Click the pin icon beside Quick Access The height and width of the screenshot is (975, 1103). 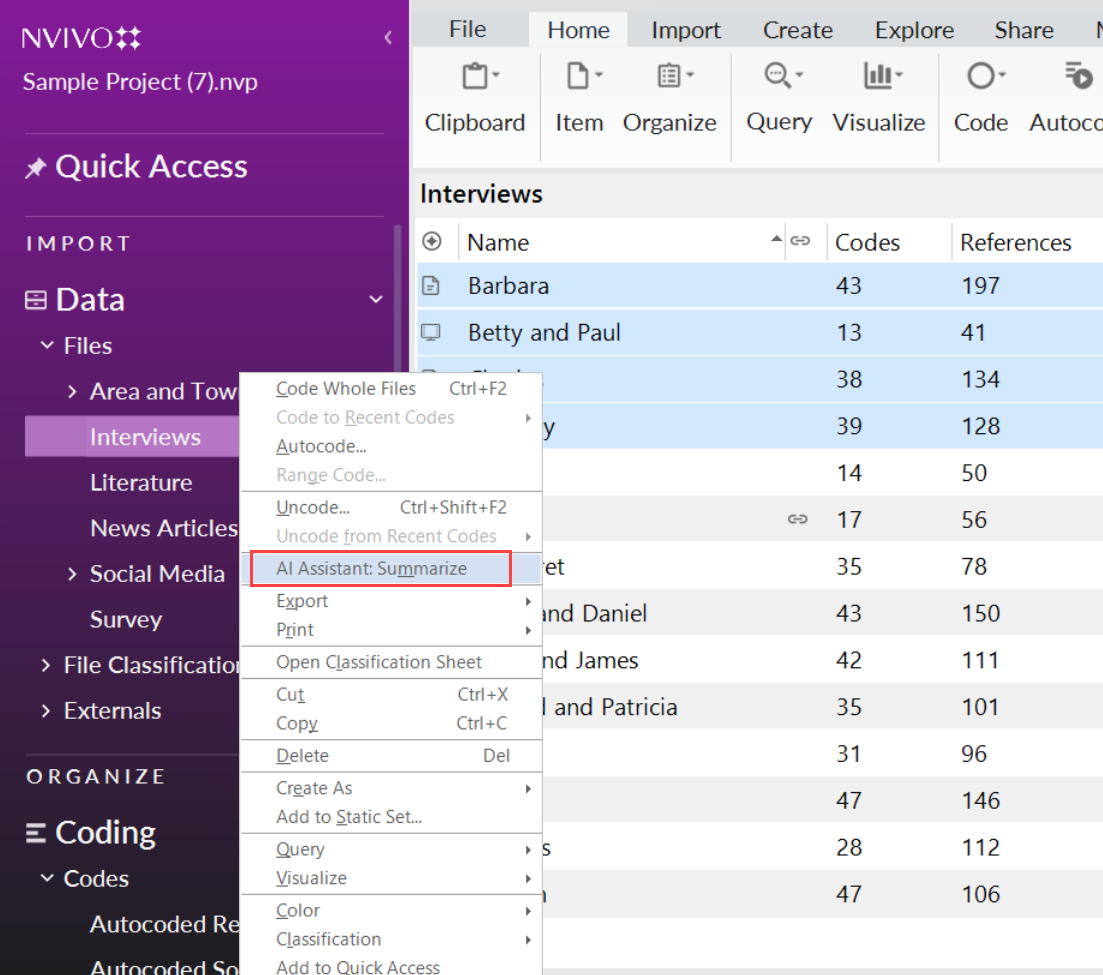tap(35, 168)
